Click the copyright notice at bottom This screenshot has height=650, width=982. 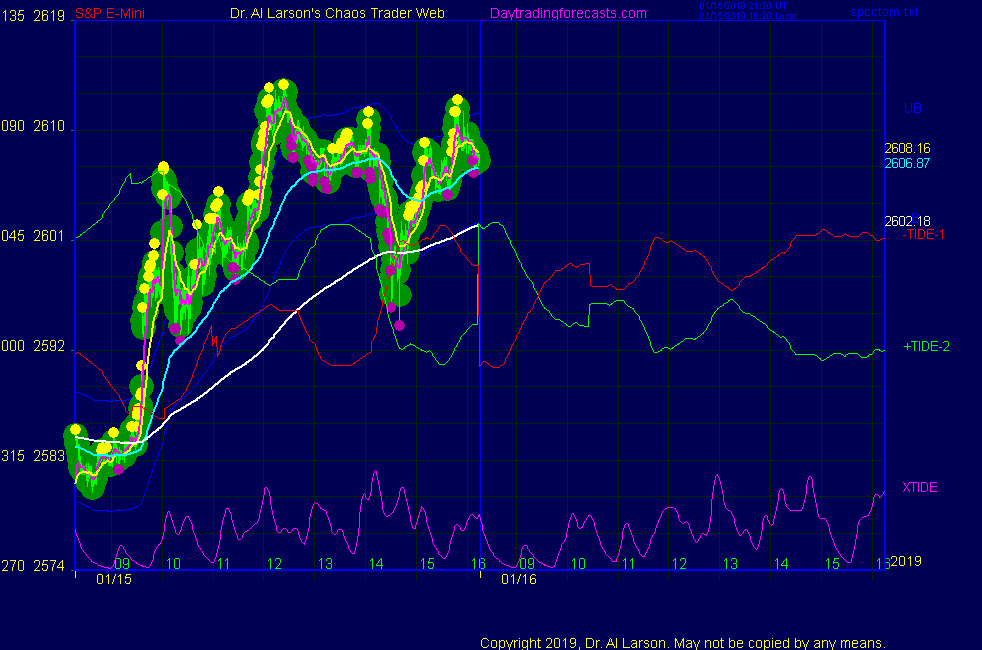pyautogui.click(x=683, y=642)
